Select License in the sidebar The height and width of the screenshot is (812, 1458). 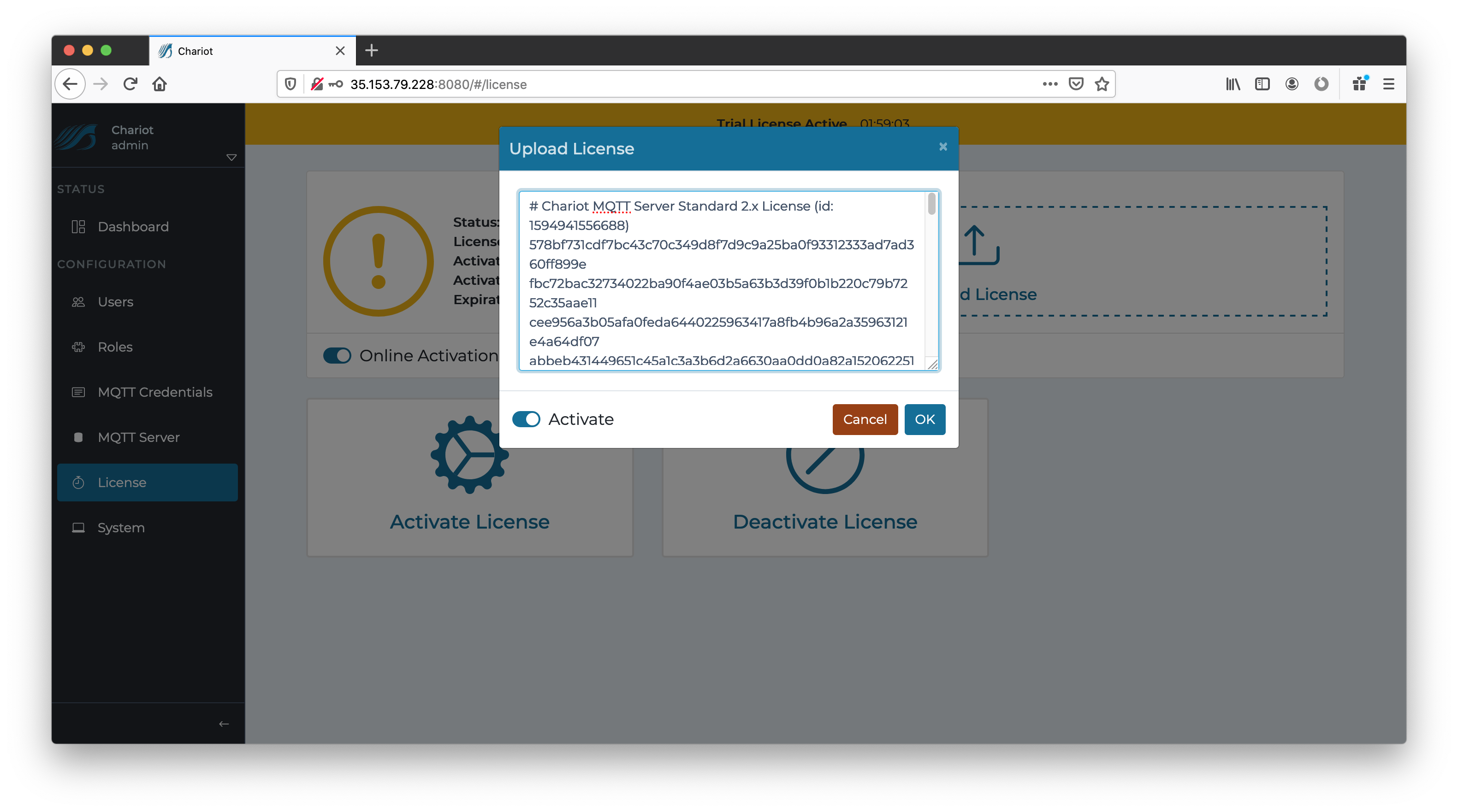pyautogui.click(x=148, y=482)
